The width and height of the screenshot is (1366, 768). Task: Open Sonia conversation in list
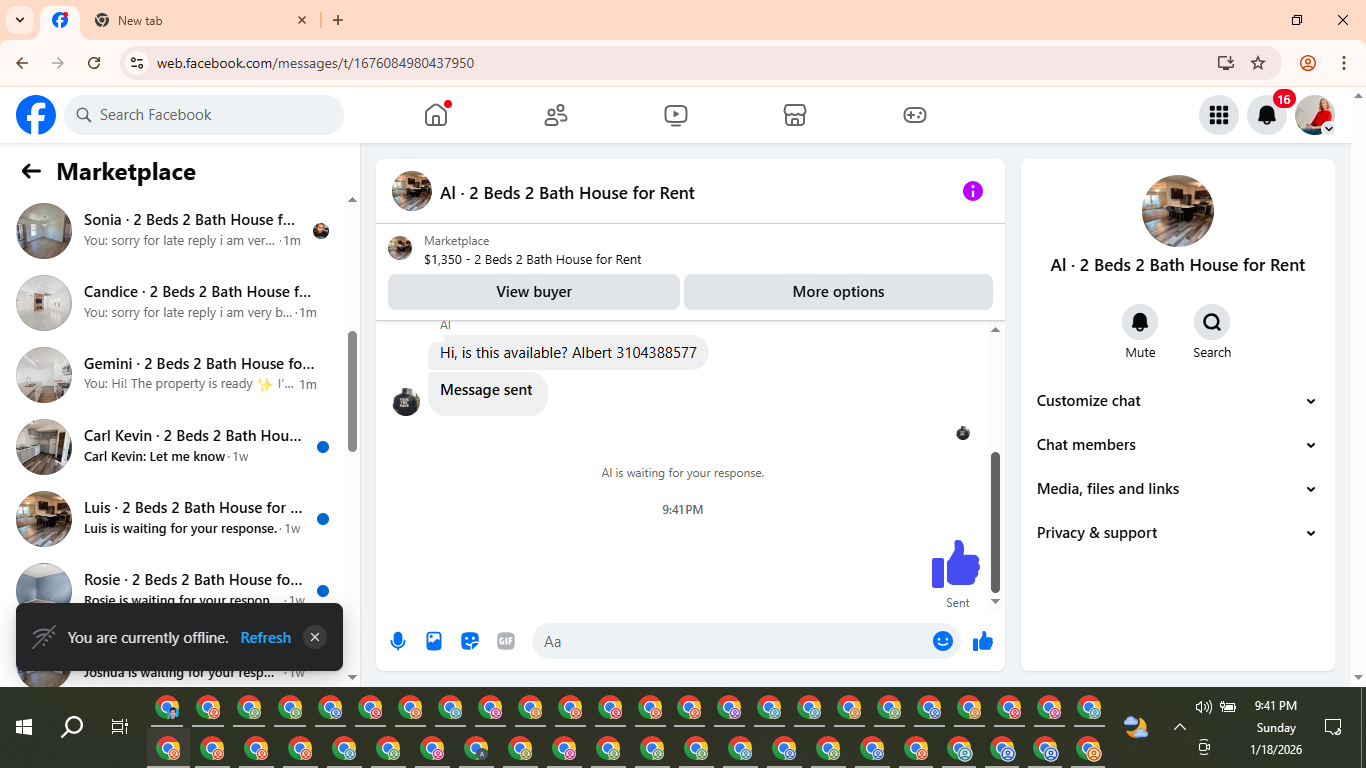tap(174, 231)
